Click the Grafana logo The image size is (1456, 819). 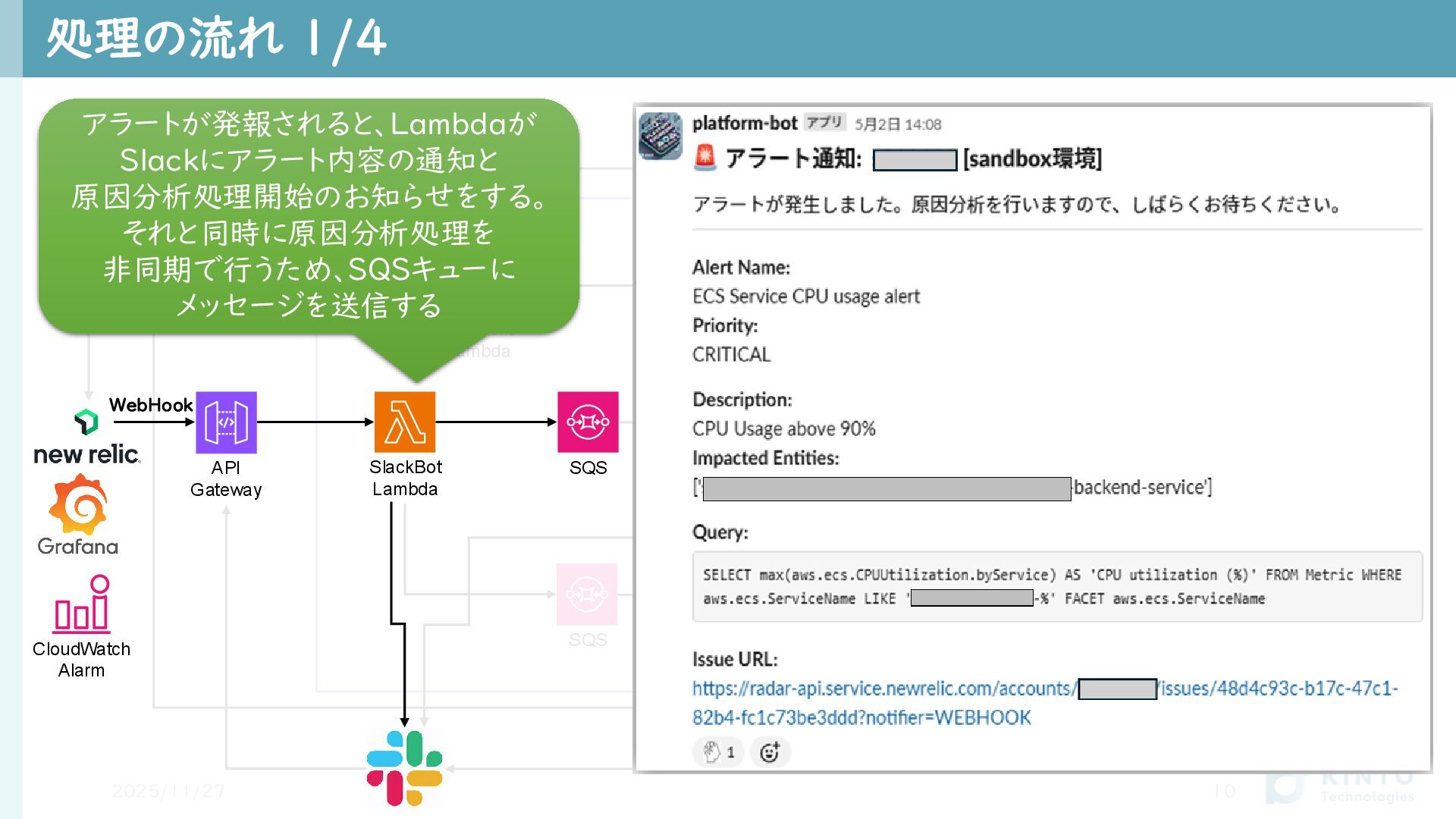click(x=78, y=505)
